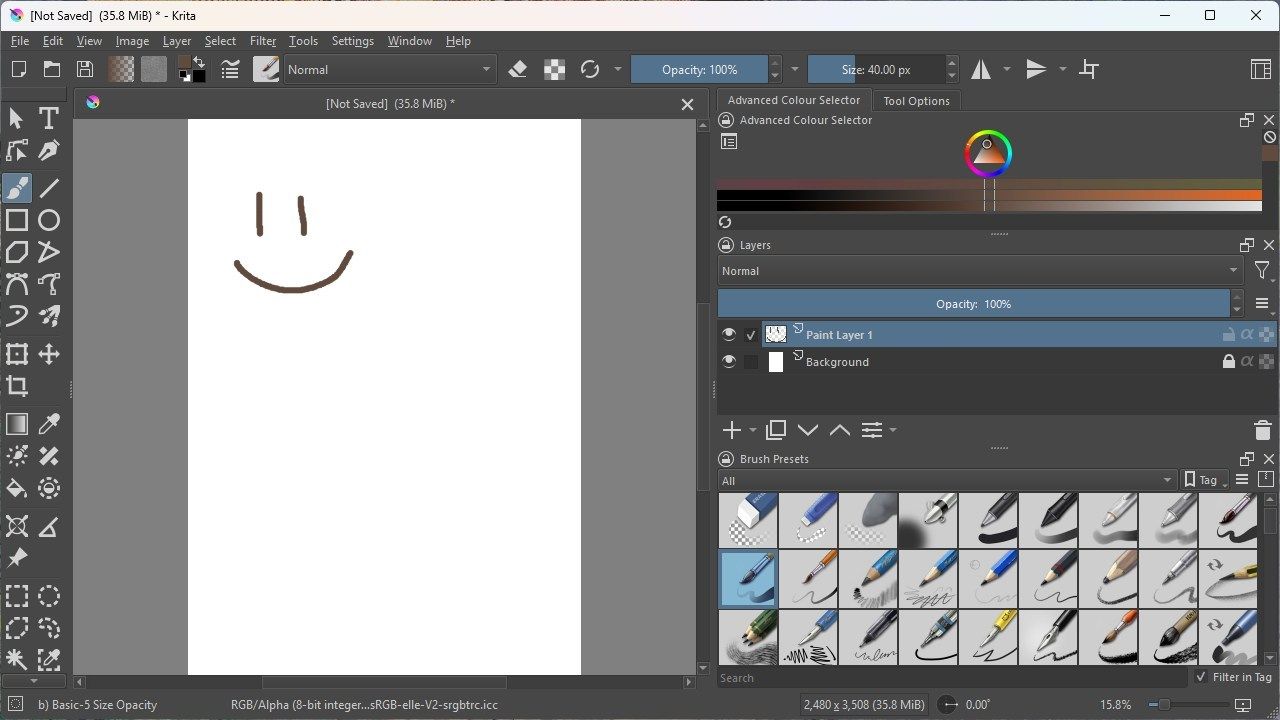Expand the add layer type dropdown arrow
The width and height of the screenshot is (1280, 720).
tap(753, 430)
